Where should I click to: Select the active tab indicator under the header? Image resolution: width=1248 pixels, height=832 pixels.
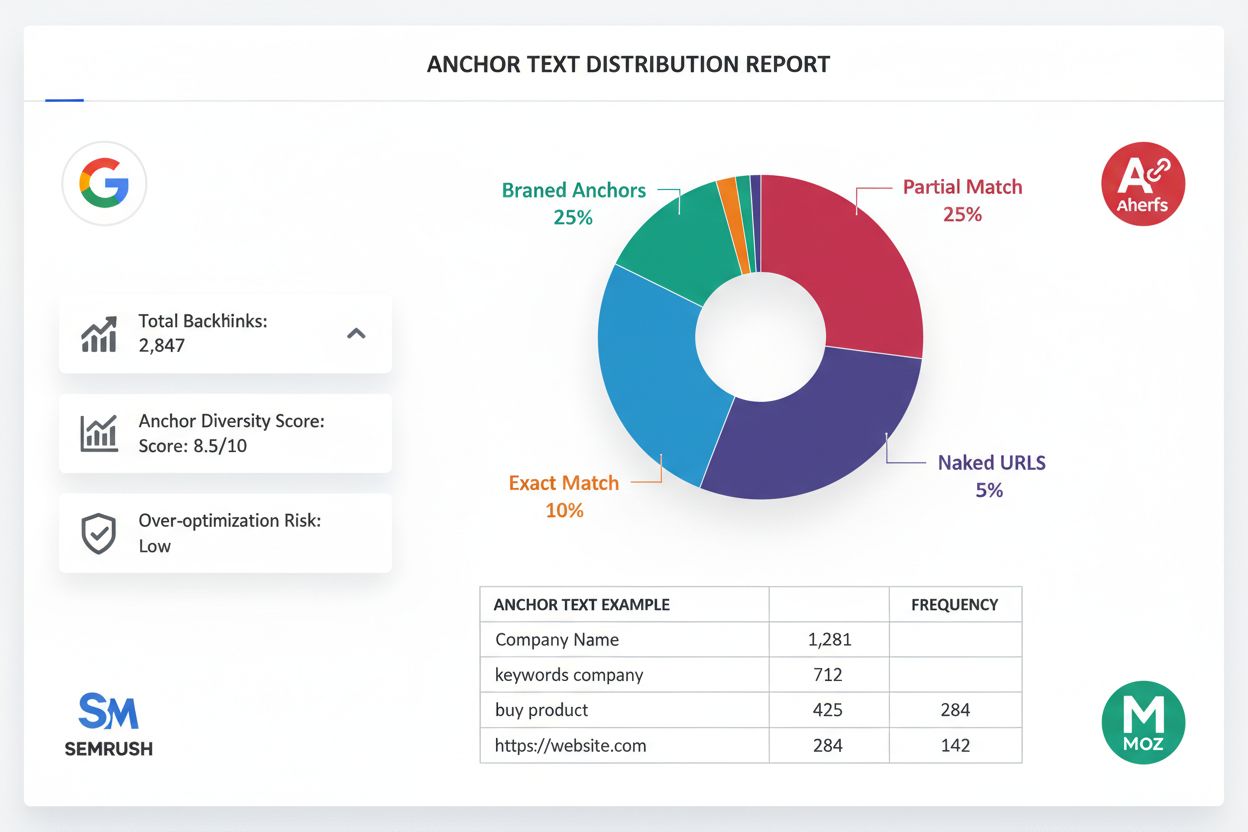(x=63, y=101)
